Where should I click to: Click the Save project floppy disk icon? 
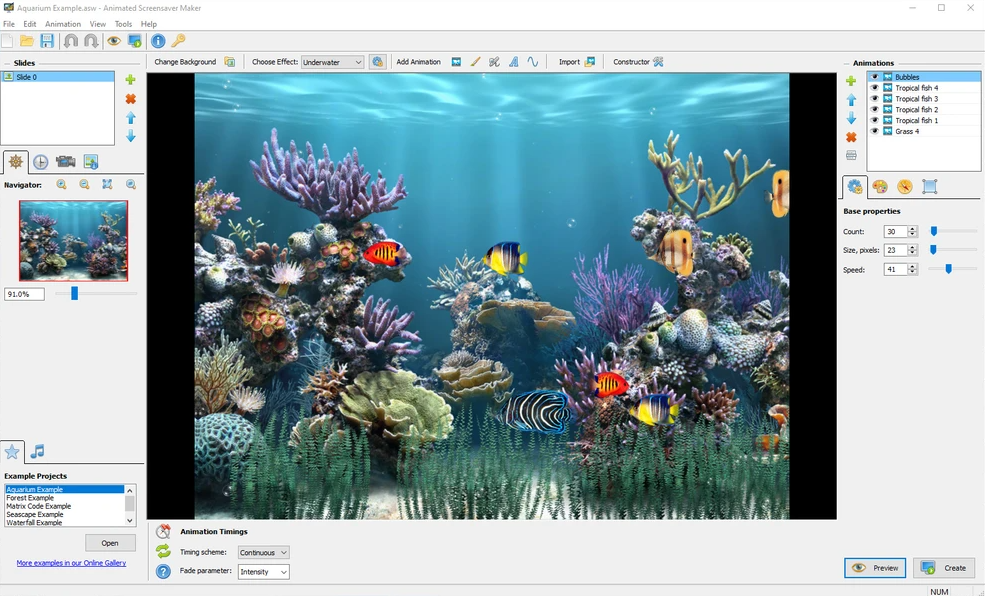47,41
